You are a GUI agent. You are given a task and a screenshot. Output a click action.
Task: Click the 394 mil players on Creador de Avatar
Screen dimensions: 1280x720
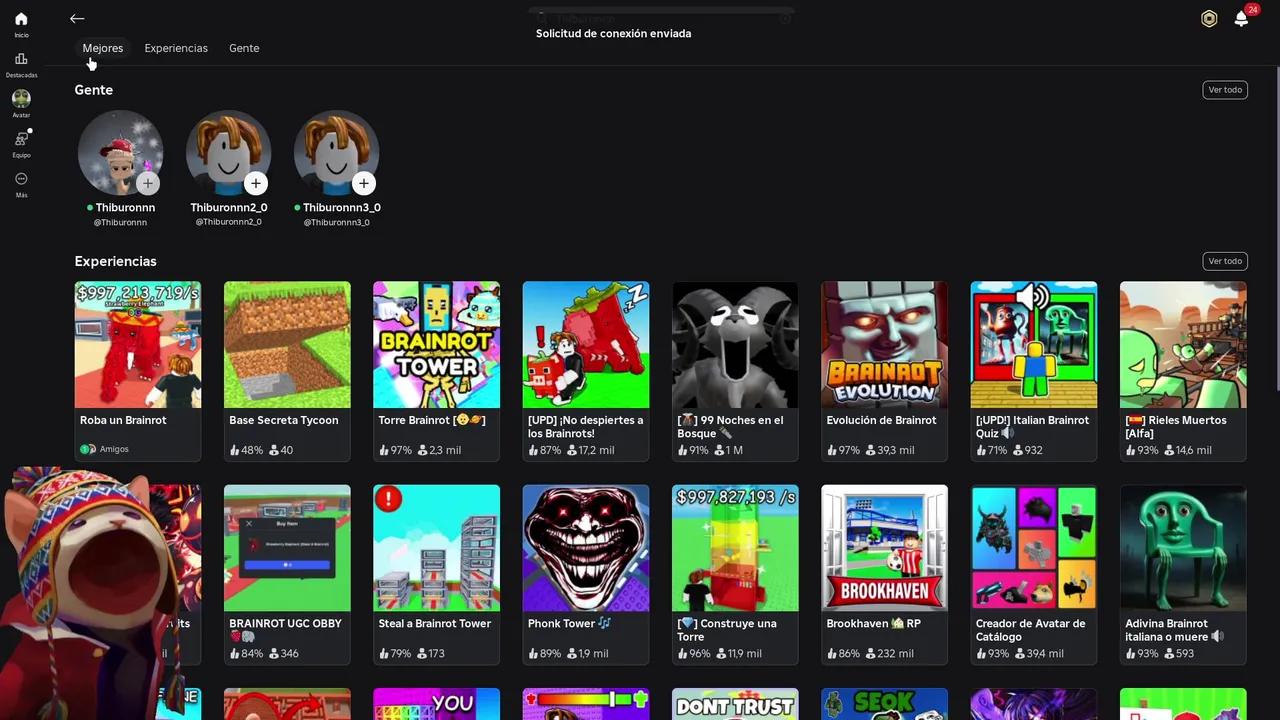coord(1039,654)
